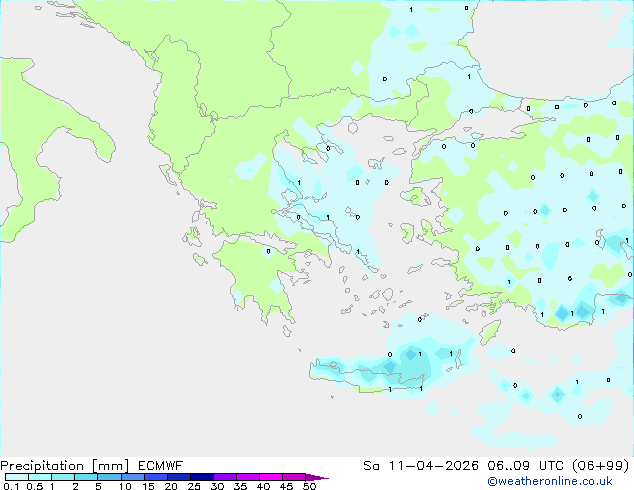This screenshot has width=634, height=490.
Task: Click the "0.5" legend scale value
Action: tap(35, 486)
